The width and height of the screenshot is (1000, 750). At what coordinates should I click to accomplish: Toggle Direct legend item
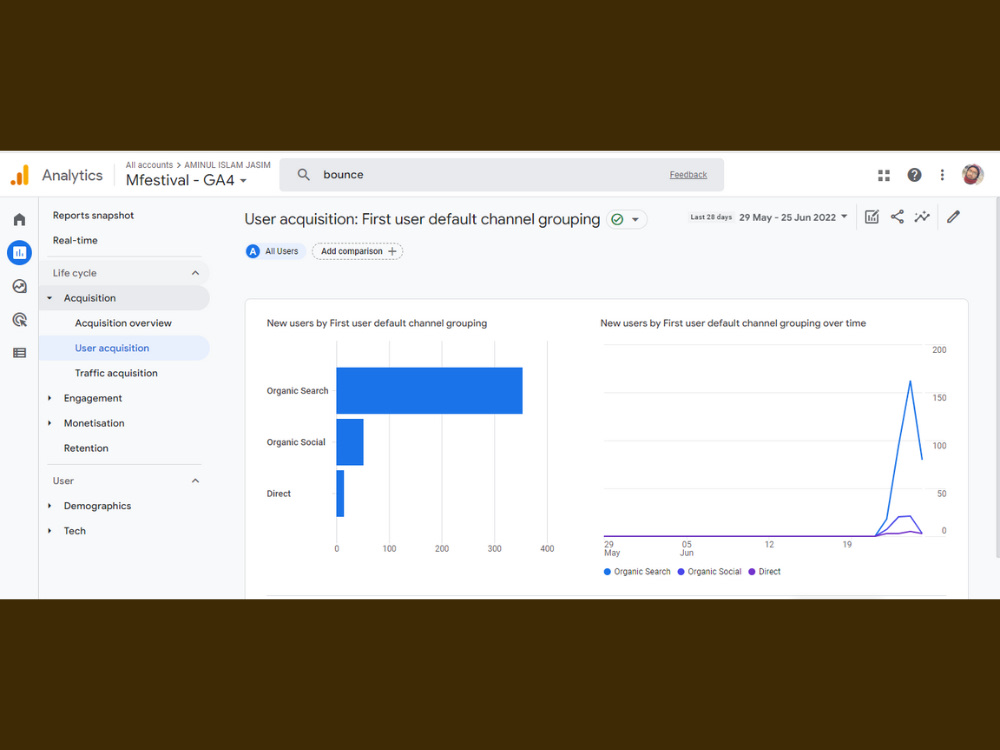pos(764,572)
